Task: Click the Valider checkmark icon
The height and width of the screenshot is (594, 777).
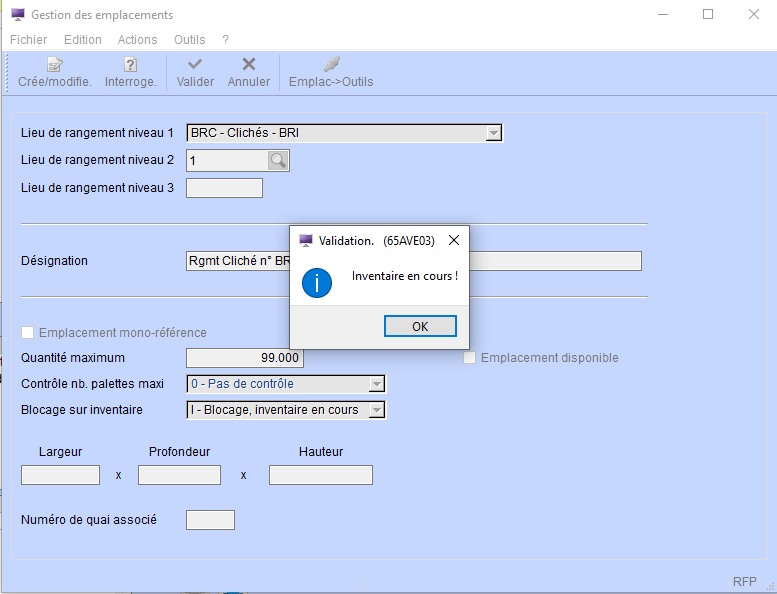Action: click(195, 65)
